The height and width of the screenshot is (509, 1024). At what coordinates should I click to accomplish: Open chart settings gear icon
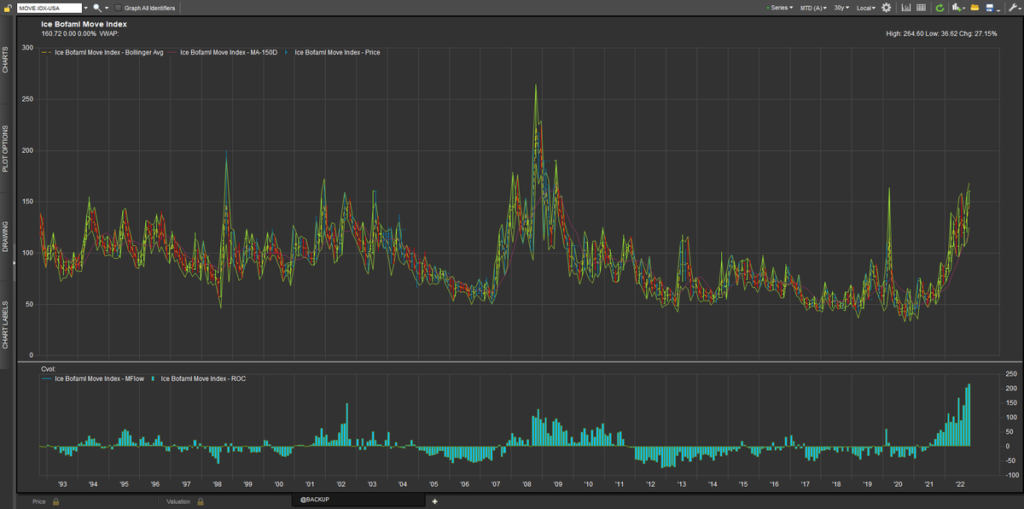[886, 8]
